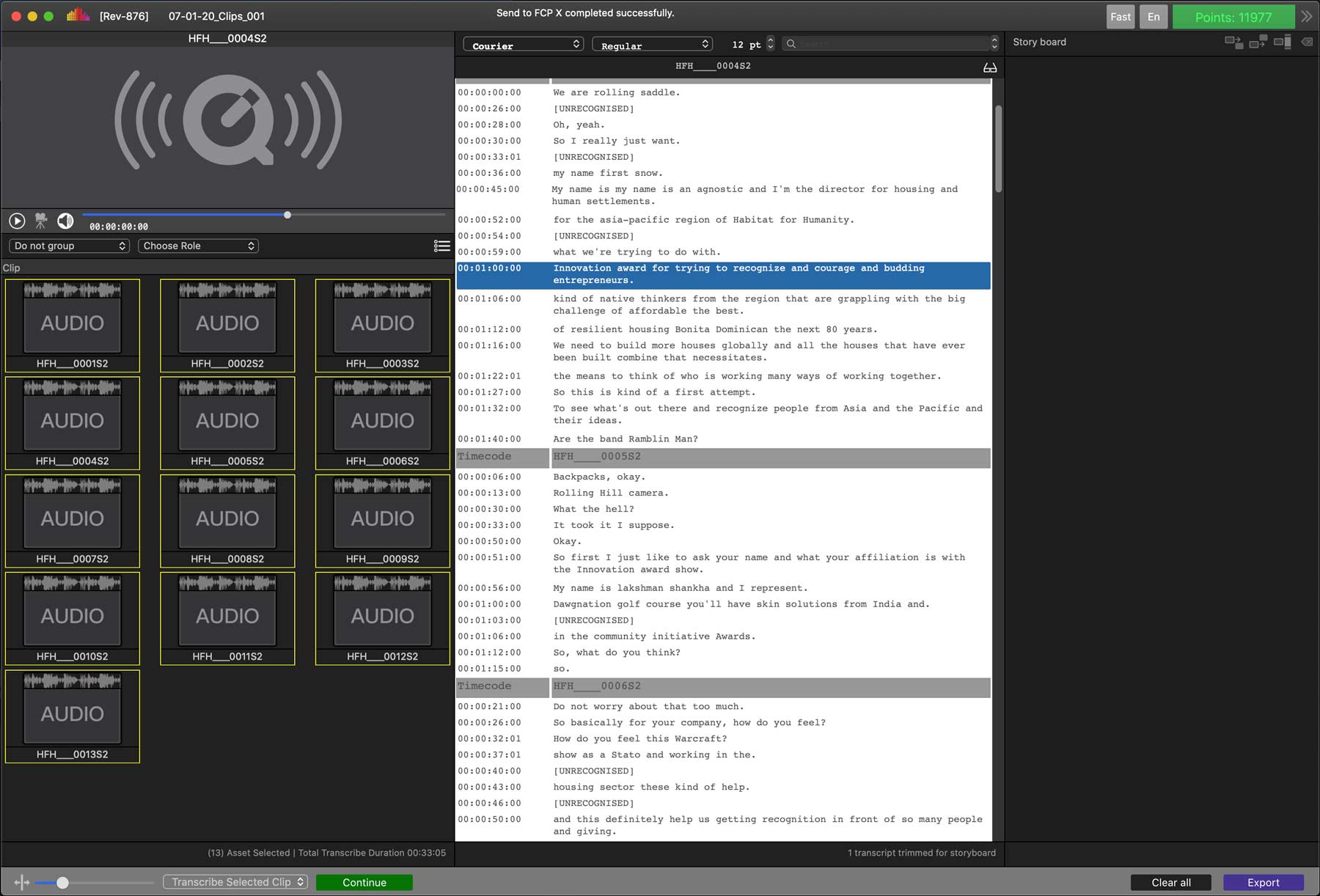
Task: Click the storyboard delete backspace icon
Action: point(1306,42)
